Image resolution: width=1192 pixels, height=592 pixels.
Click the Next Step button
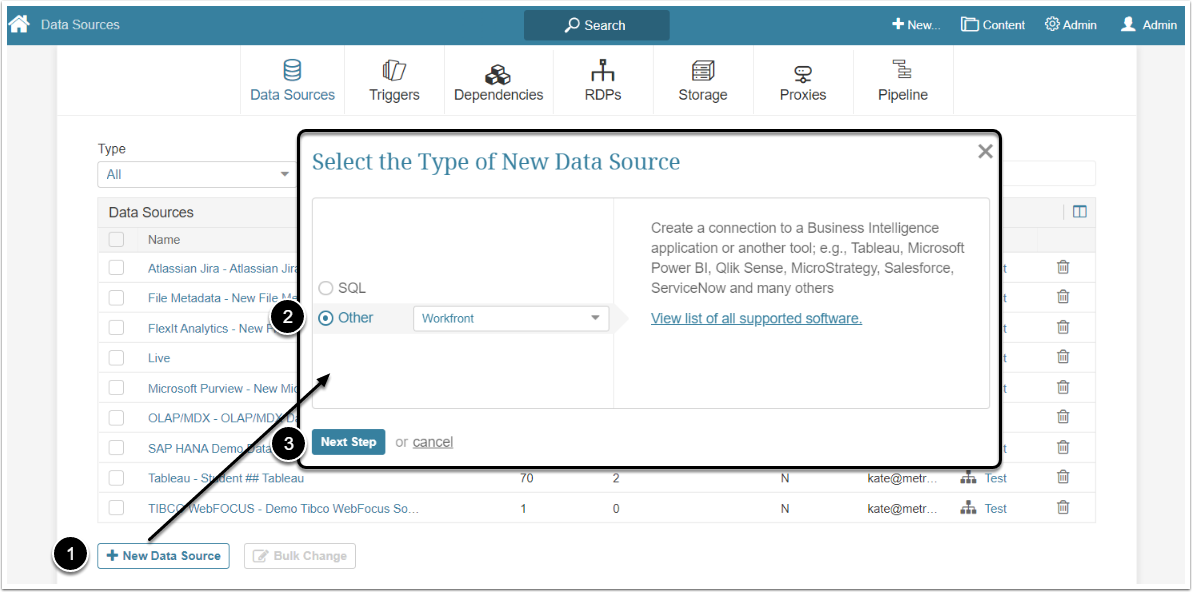[x=348, y=442]
